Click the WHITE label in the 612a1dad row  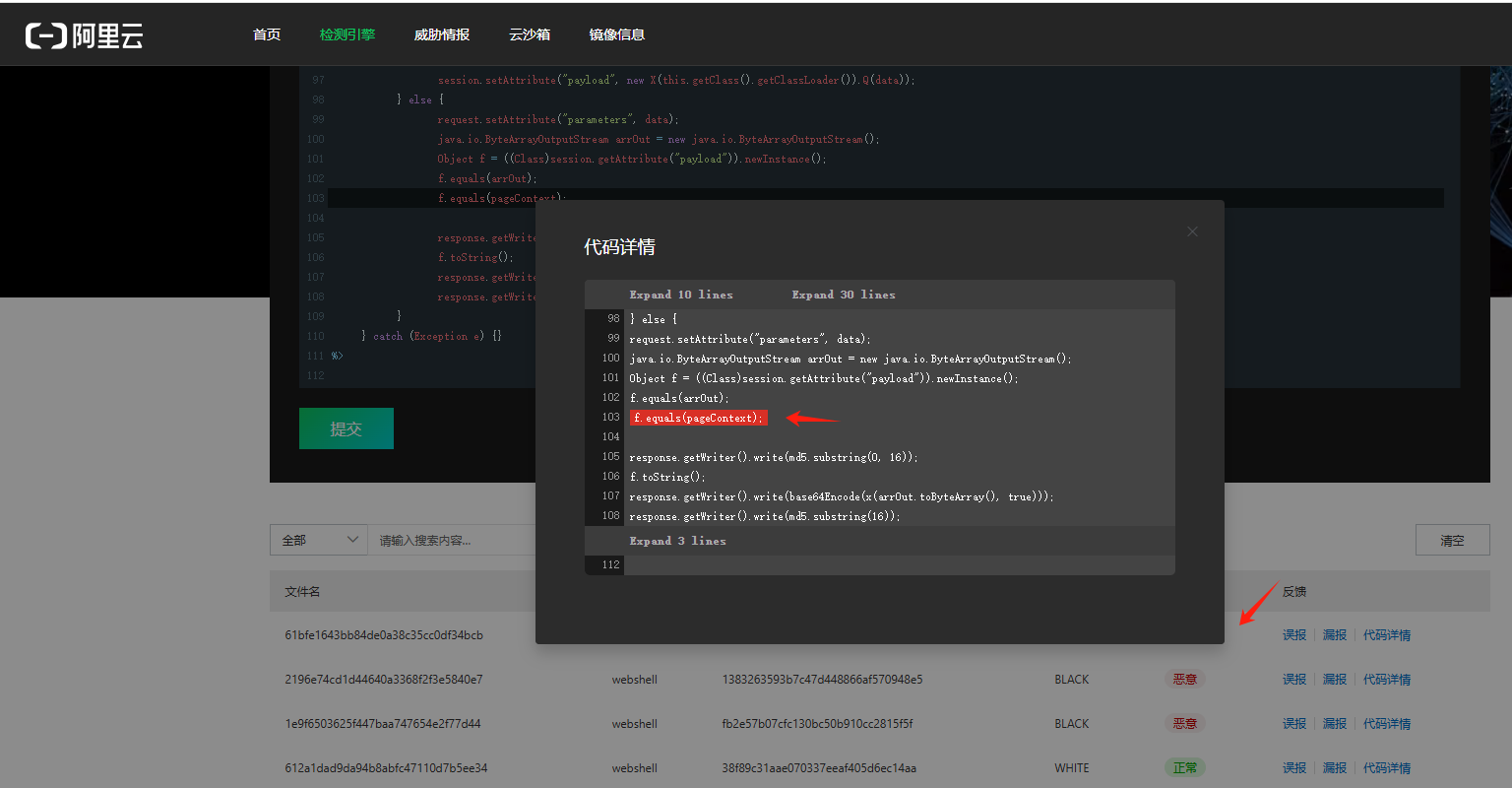(1072, 768)
